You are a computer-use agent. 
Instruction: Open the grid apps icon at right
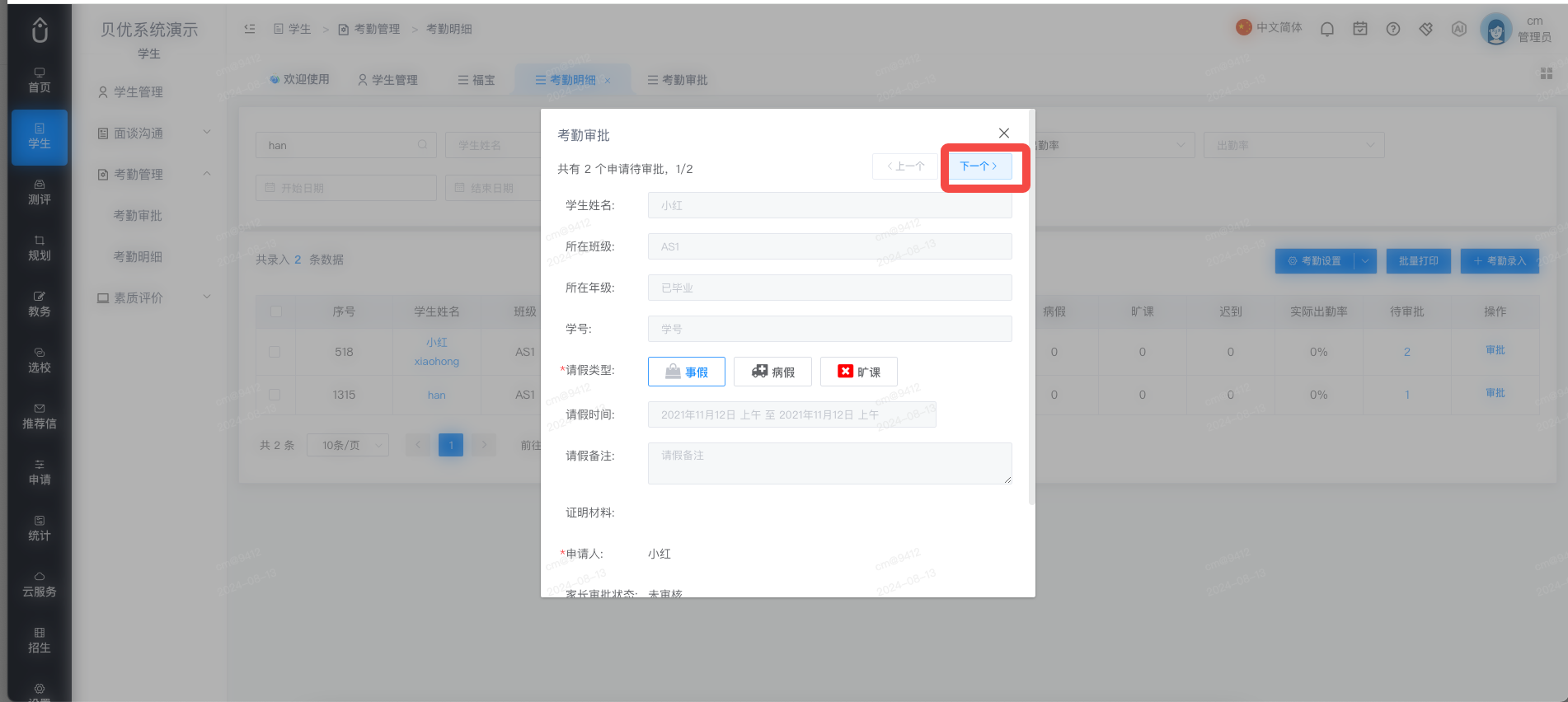(x=1547, y=73)
